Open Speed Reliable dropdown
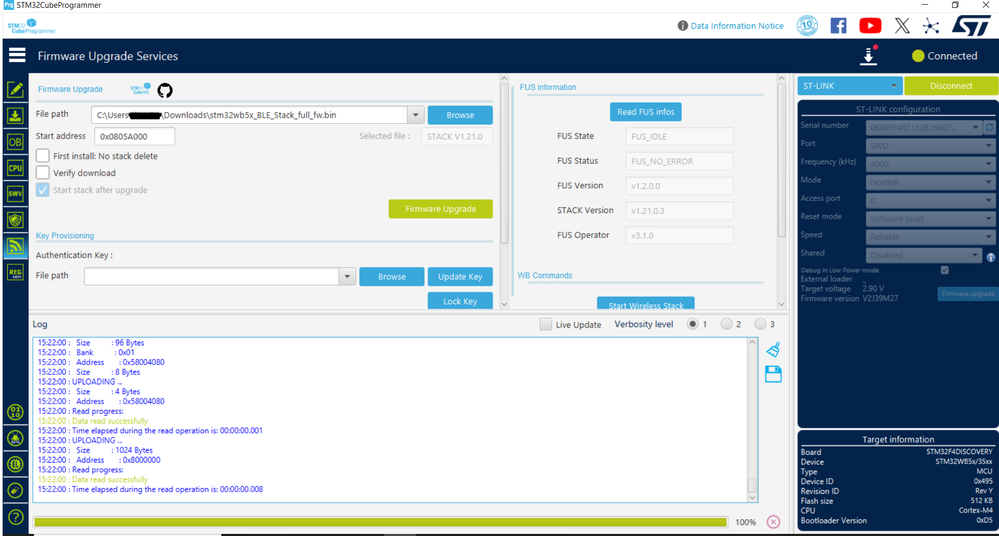This screenshot has width=999, height=536. tap(930, 236)
